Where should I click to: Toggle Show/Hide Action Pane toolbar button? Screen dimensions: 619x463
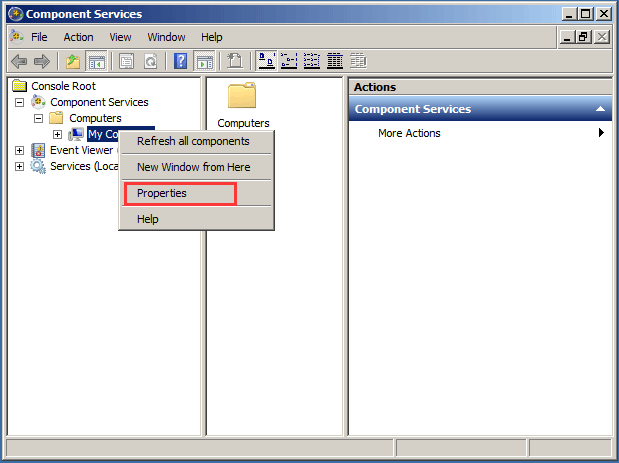pos(204,61)
